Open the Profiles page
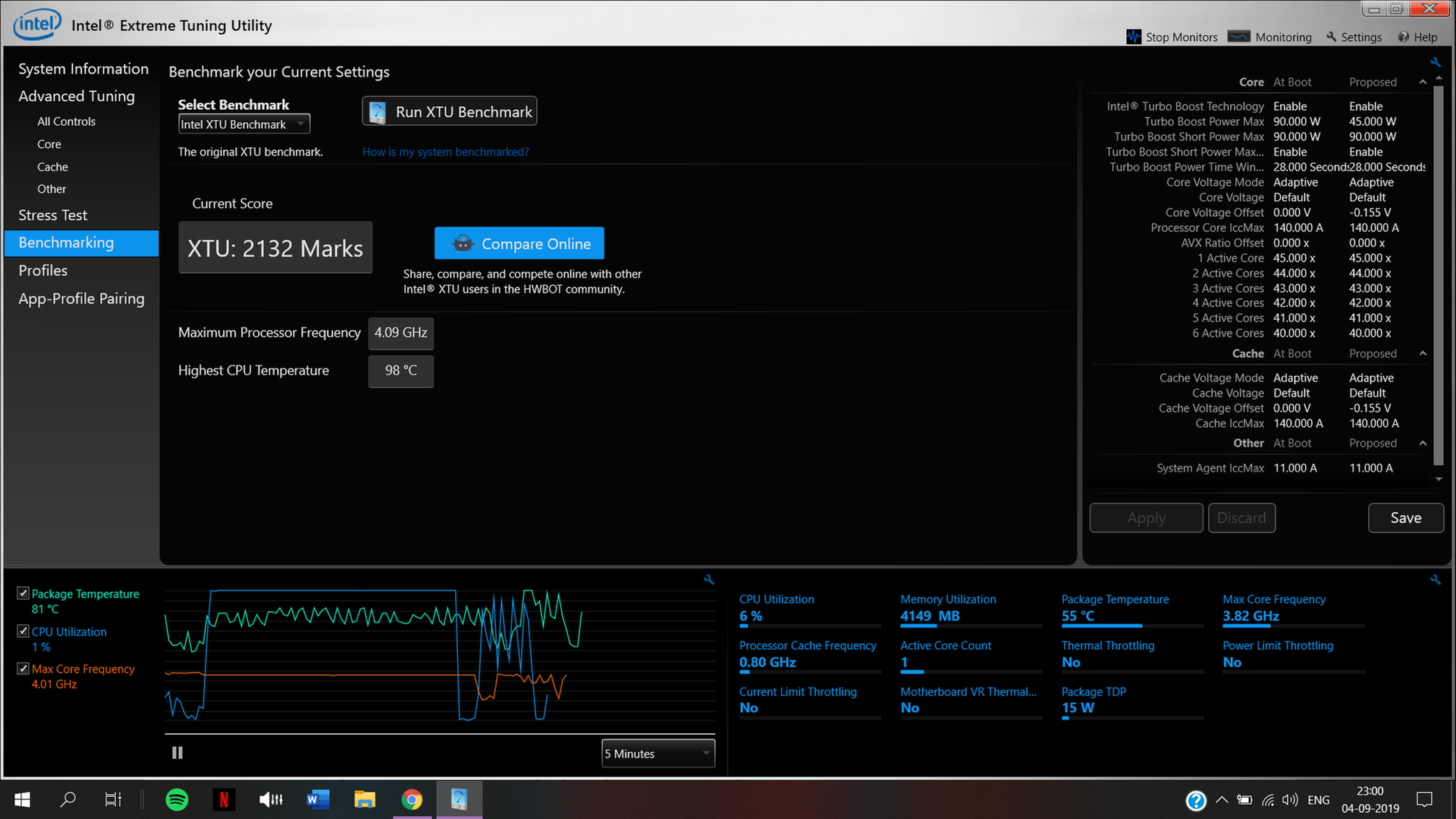This screenshot has height=819, width=1456. [43, 271]
